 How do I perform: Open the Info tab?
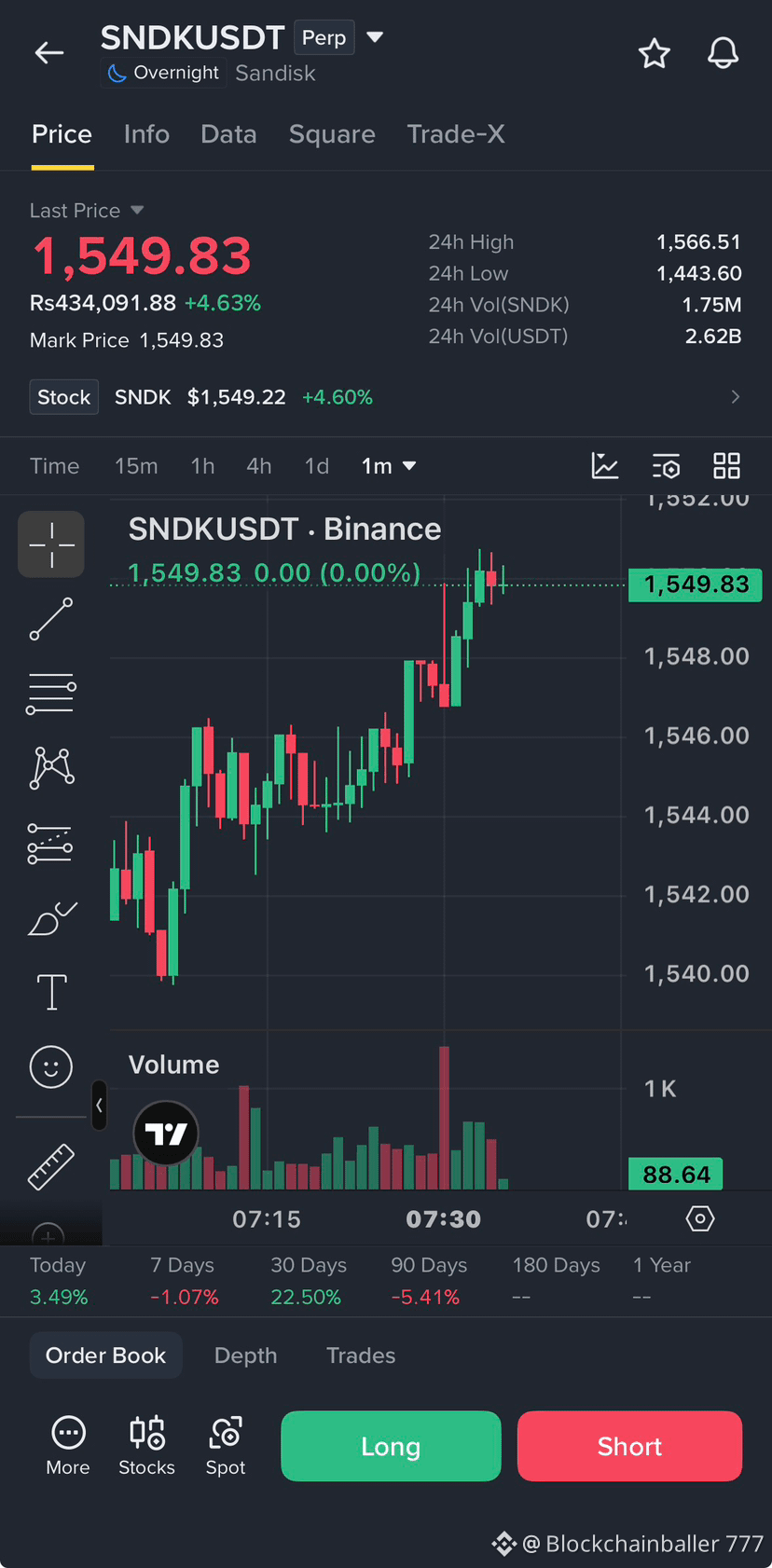[x=146, y=134]
